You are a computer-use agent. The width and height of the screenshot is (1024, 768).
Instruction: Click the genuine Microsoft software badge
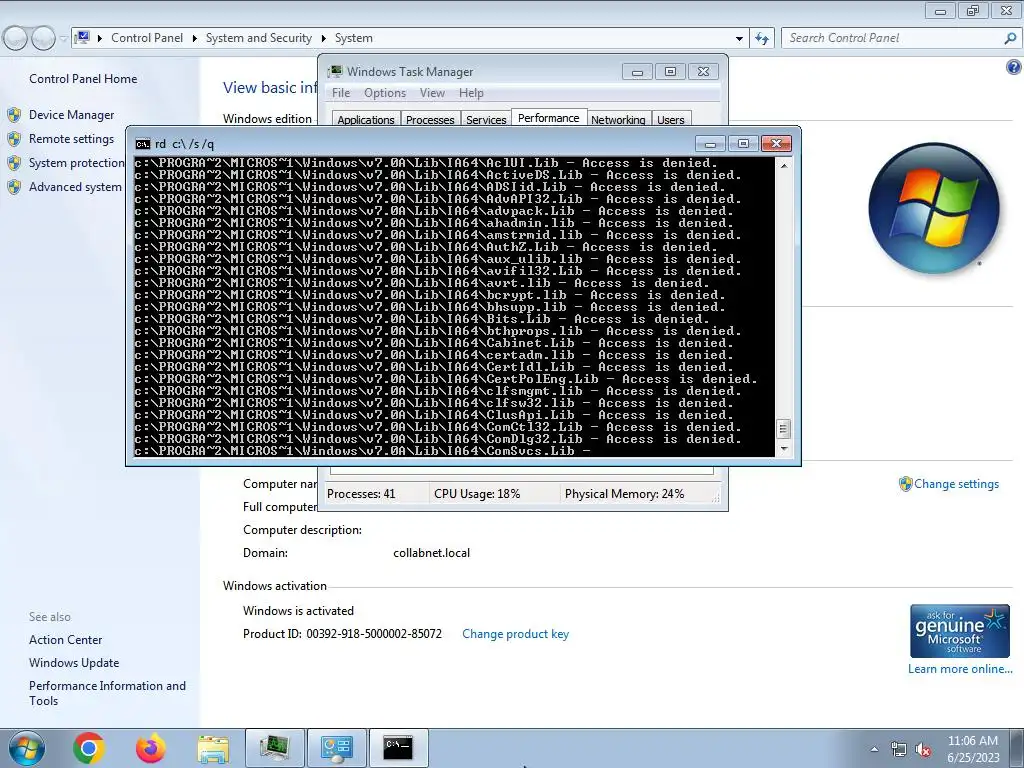[959, 631]
